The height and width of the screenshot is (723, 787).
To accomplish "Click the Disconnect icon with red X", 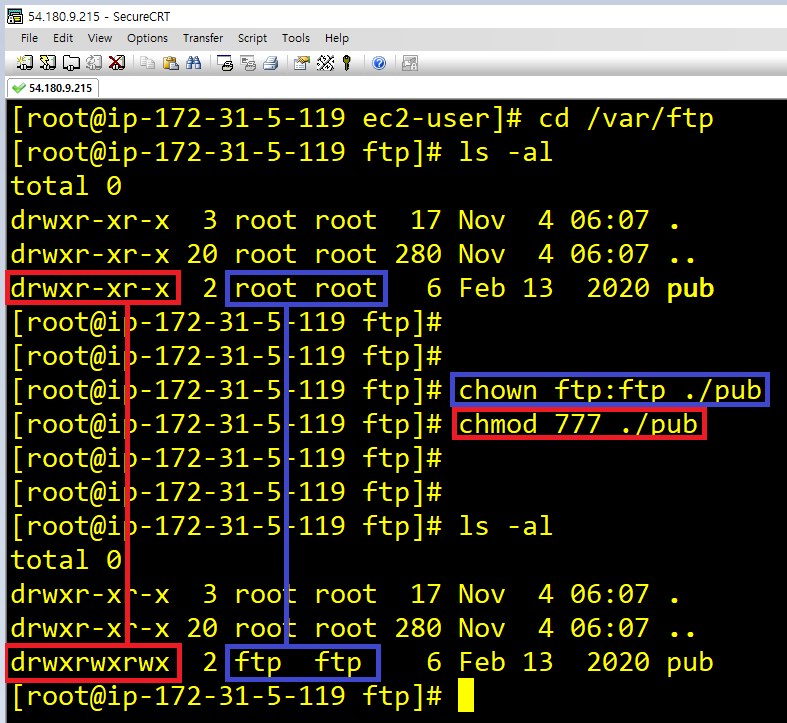I will point(117,63).
